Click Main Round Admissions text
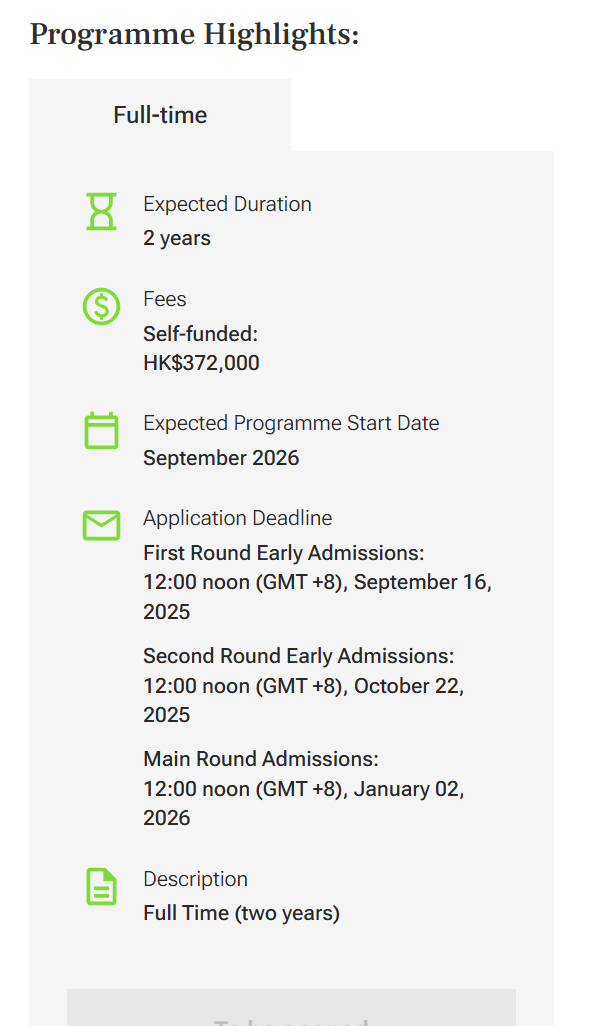This screenshot has width=599, height=1026. (261, 759)
